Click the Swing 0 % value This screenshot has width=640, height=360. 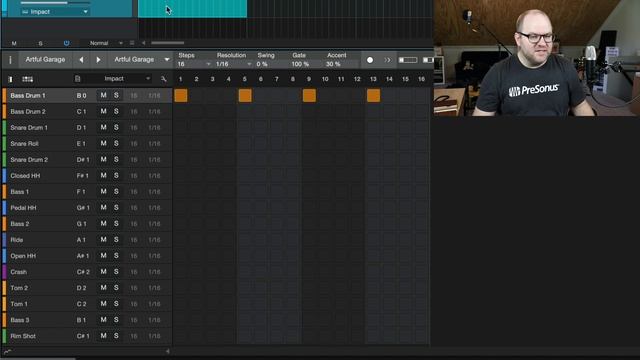[x=262, y=64]
